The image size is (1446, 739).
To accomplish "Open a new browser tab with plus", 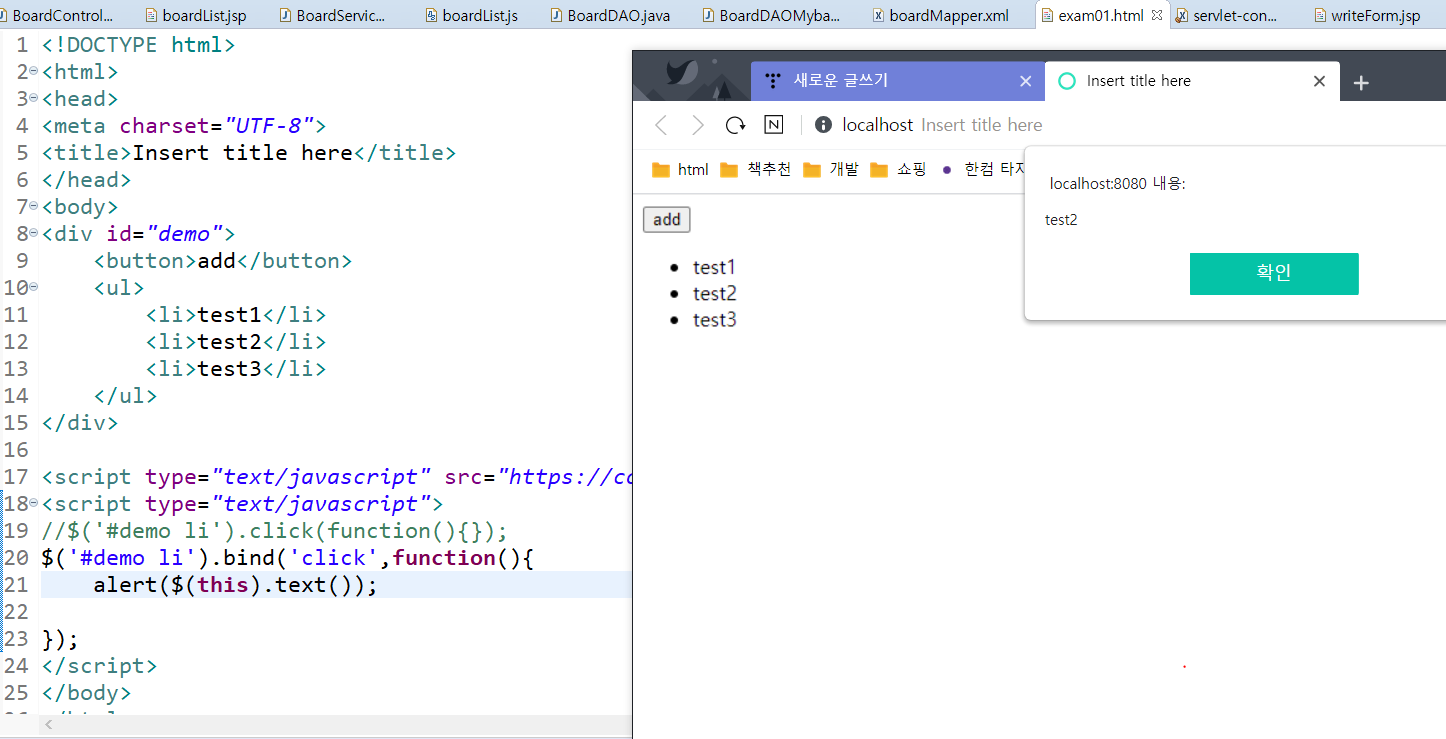I will point(1360,82).
